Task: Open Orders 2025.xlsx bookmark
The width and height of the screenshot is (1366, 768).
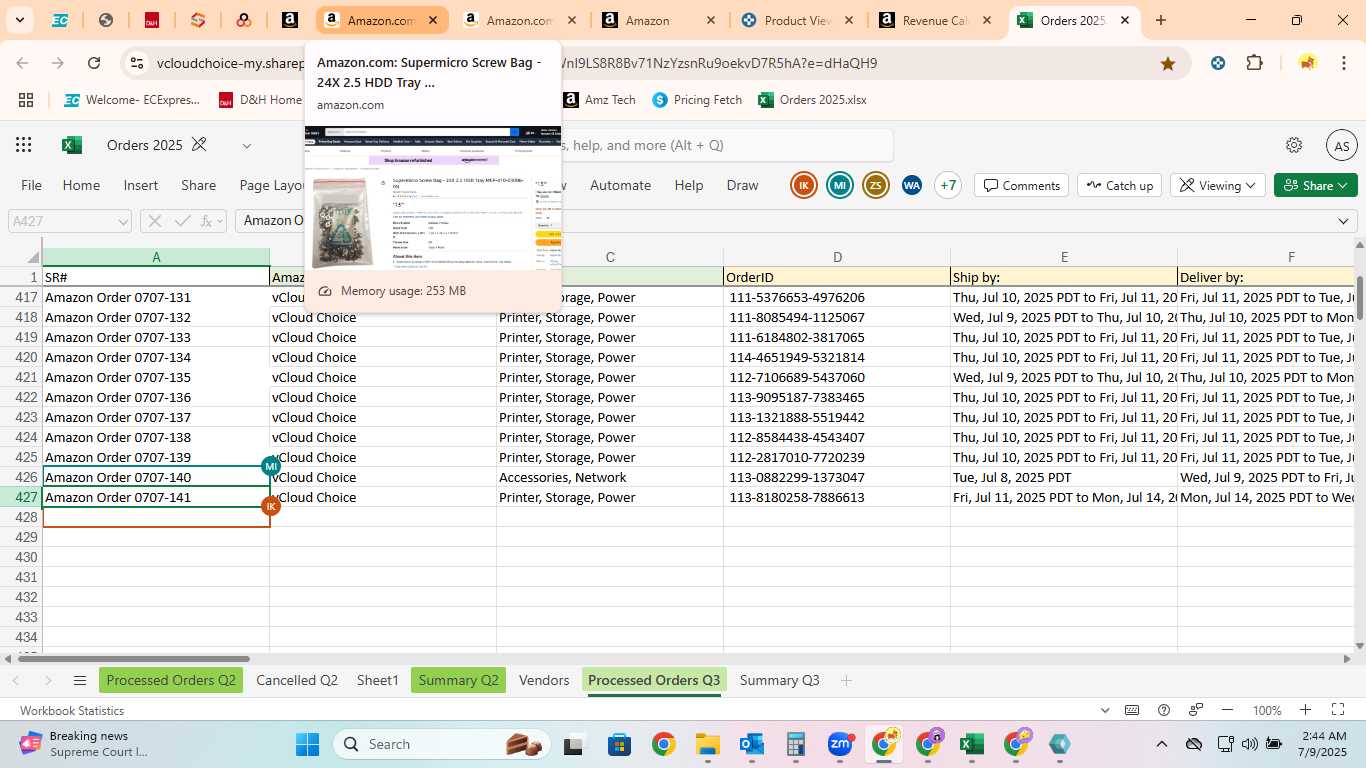Action: [x=812, y=100]
